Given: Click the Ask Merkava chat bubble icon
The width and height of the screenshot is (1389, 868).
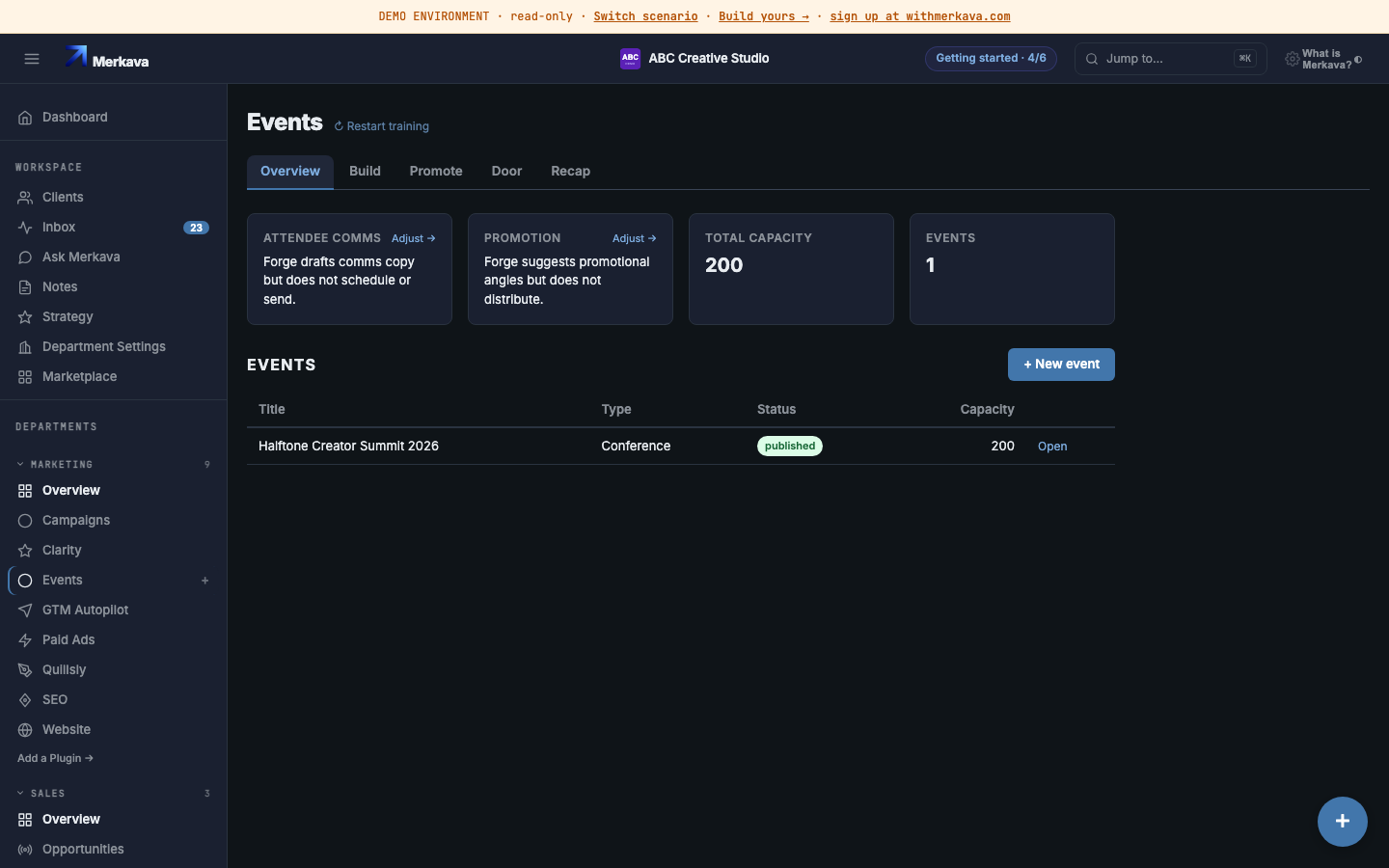Looking at the screenshot, I should click(25, 258).
